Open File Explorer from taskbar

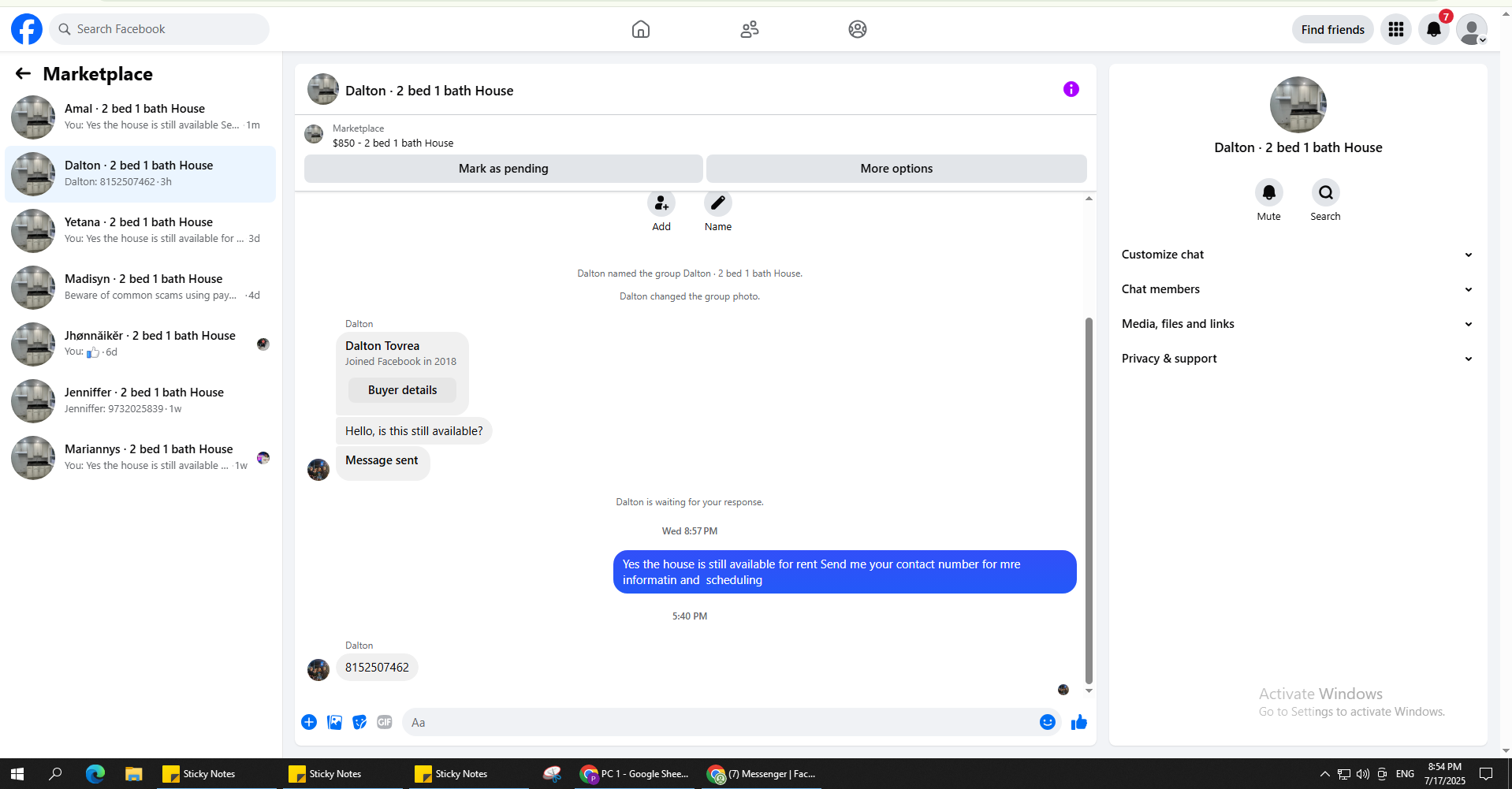click(133, 774)
